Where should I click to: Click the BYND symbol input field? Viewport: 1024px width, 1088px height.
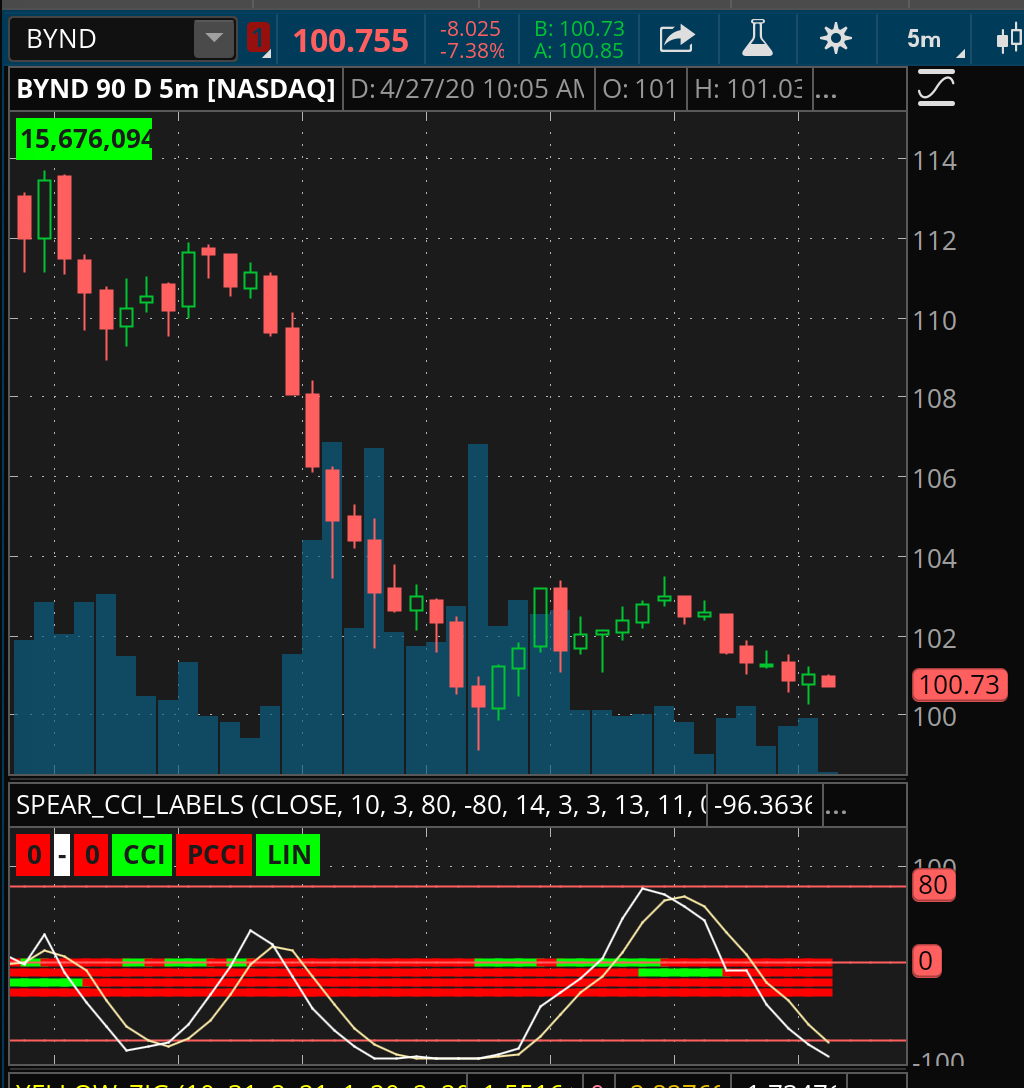[x=103, y=39]
